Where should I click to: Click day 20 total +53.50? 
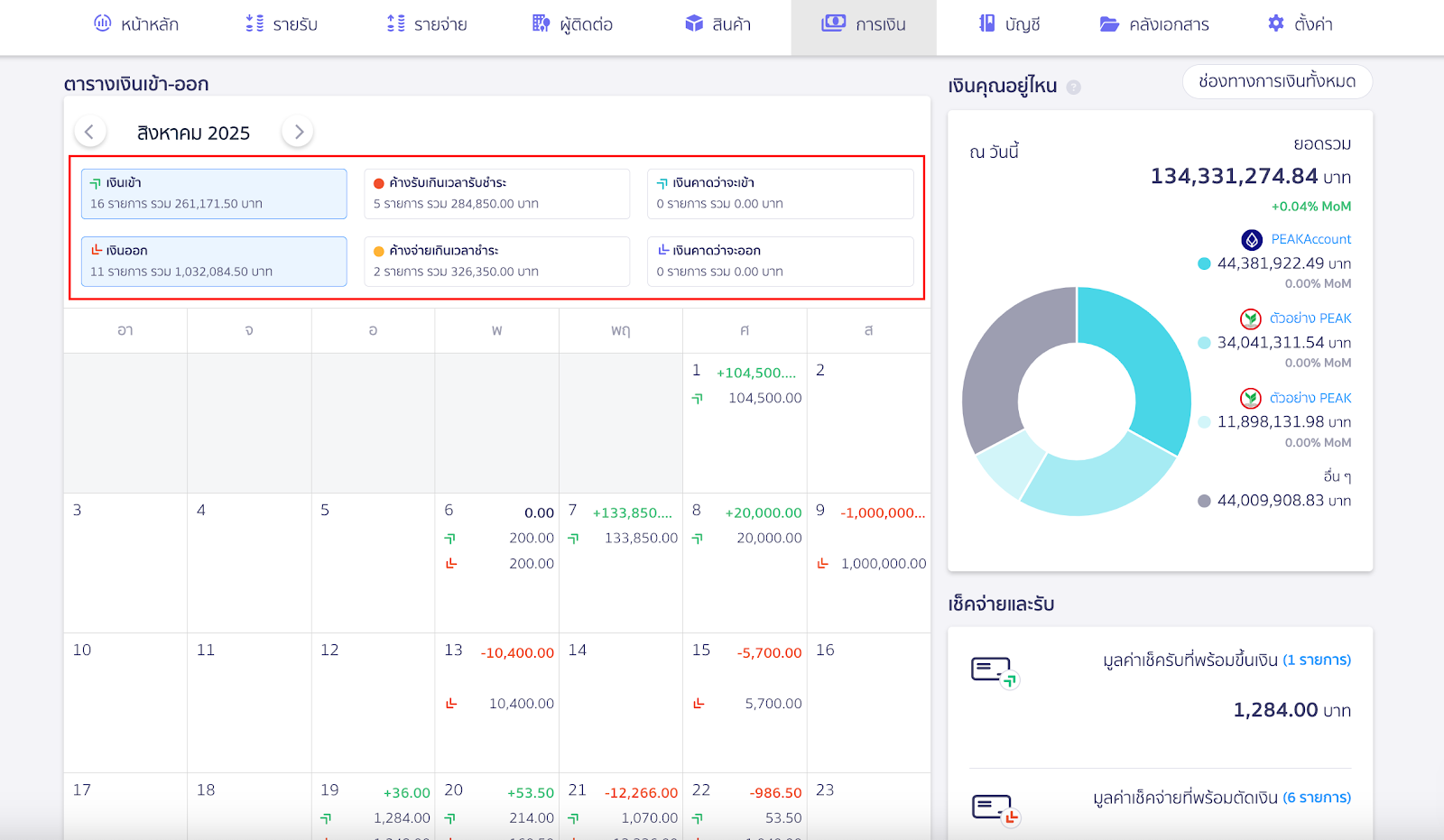click(531, 792)
